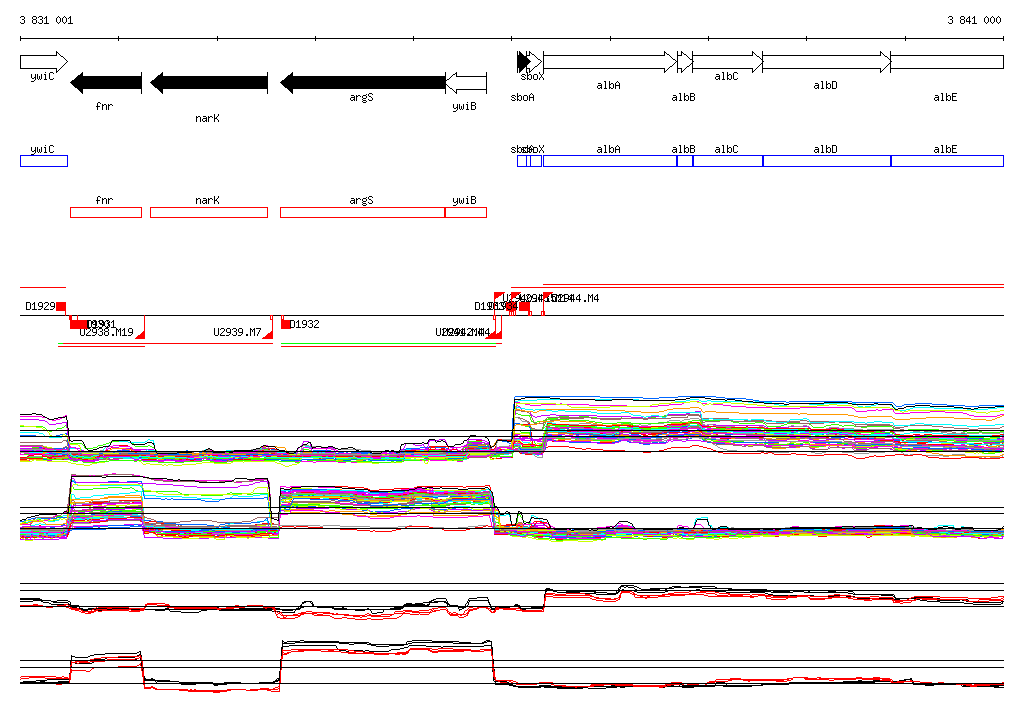Image resolution: width=1024 pixels, height=714 pixels.
Task: Click the red fnr annotation box
Action: pyautogui.click(x=106, y=212)
